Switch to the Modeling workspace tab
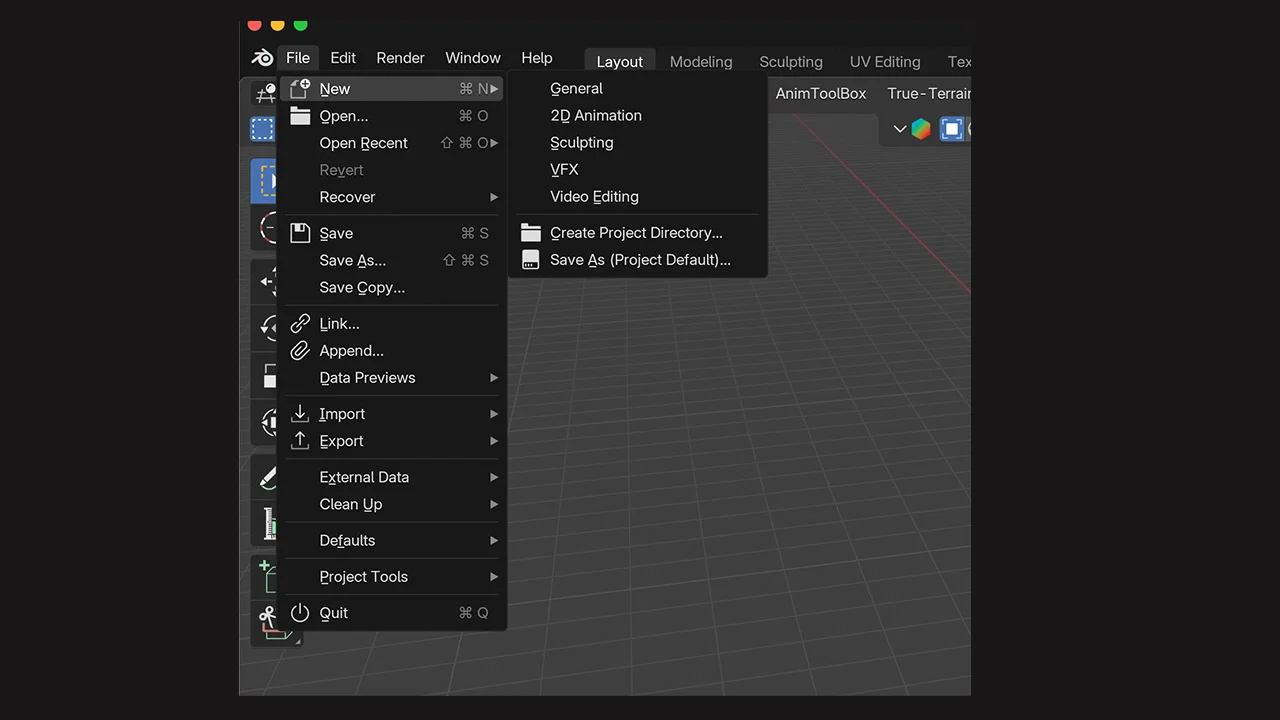 (x=700, y=61)
